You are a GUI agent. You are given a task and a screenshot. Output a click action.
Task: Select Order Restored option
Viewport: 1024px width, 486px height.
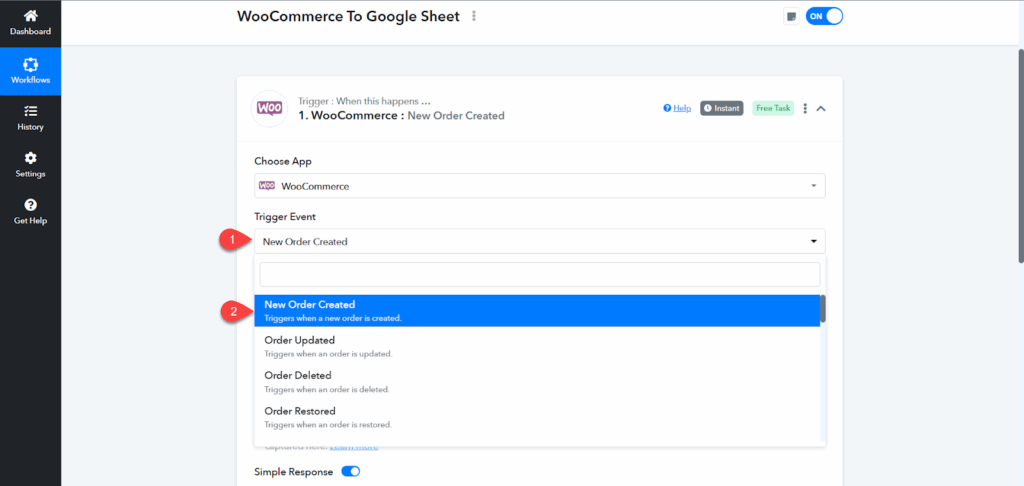(x=537, y=417)
